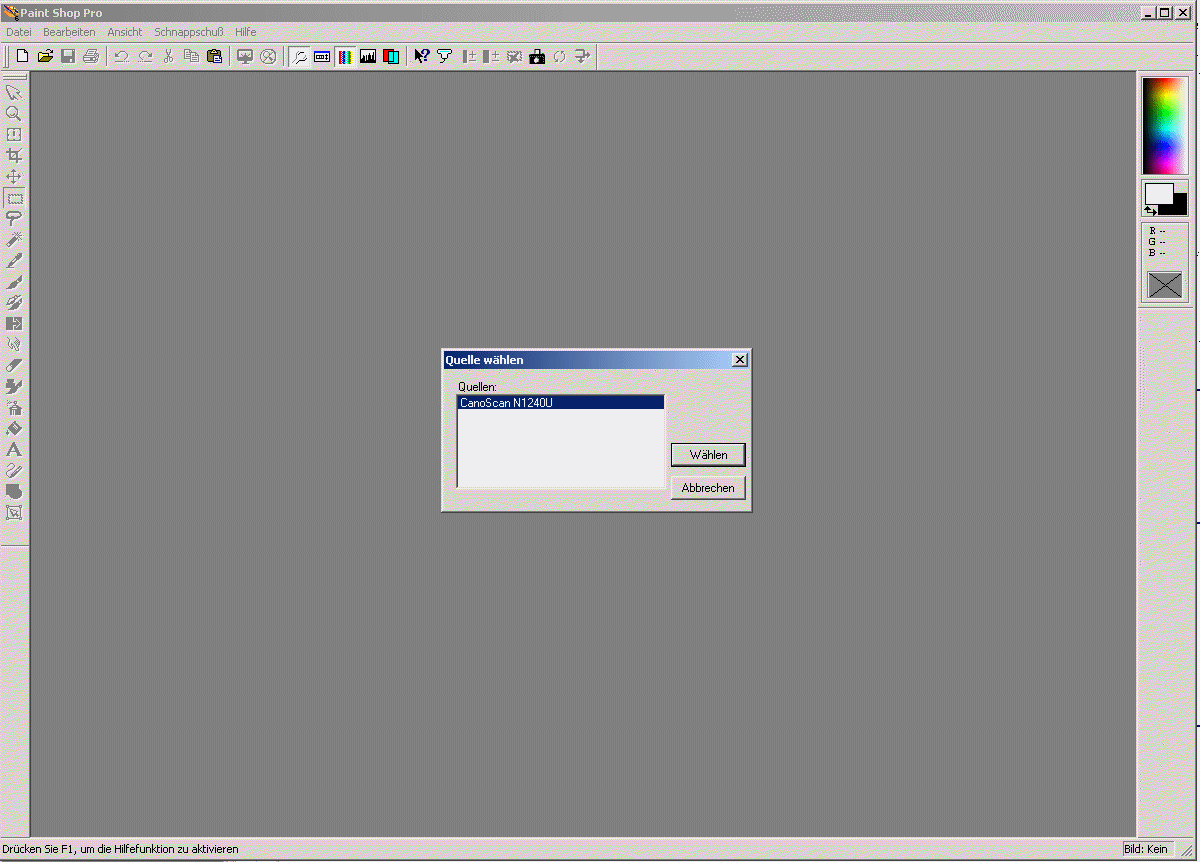Screen dimensions: 1200x862
Task: Select the Freehand lasso tool
Action: pyautogui.click(x=14, y=218)
